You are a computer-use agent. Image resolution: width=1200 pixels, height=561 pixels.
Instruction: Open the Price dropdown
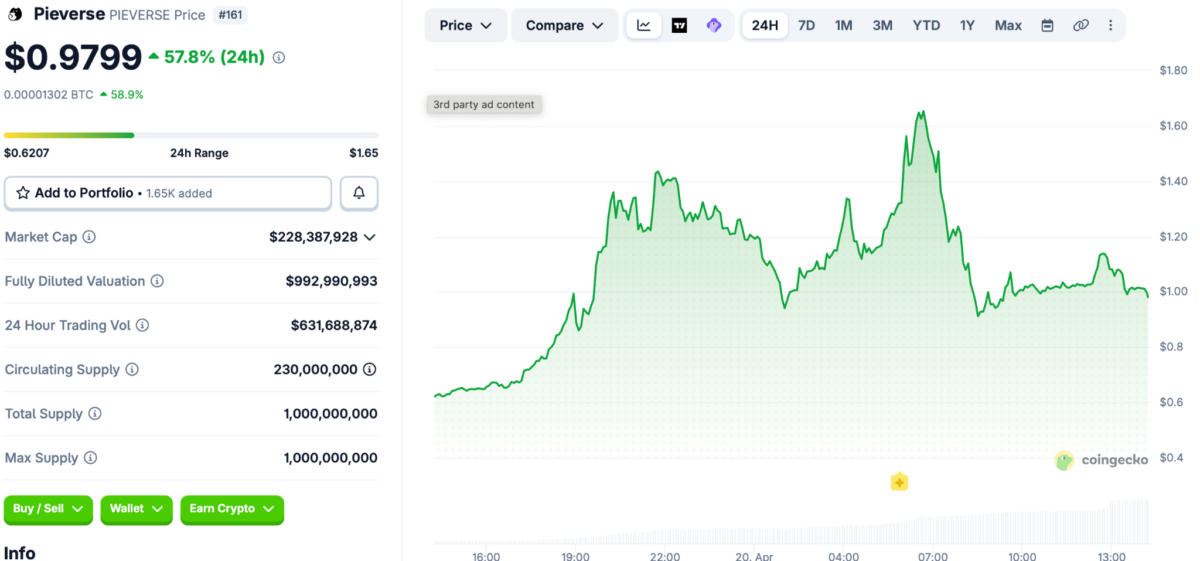[465, 25]
